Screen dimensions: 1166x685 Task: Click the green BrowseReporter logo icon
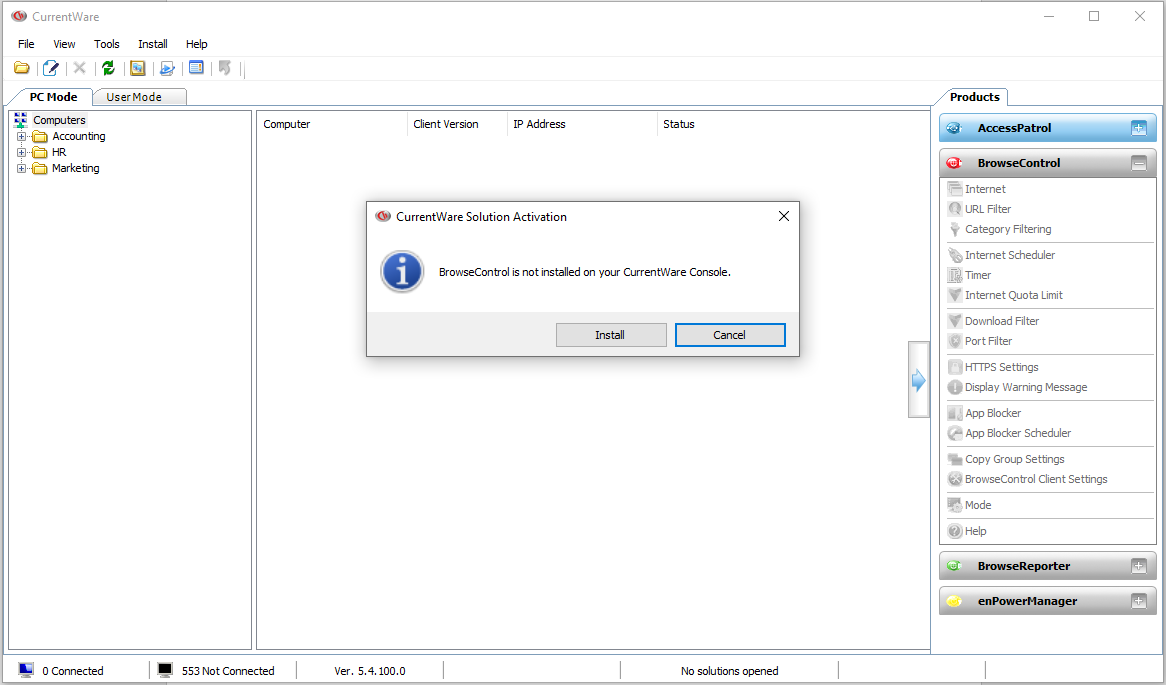click(954, 566)
